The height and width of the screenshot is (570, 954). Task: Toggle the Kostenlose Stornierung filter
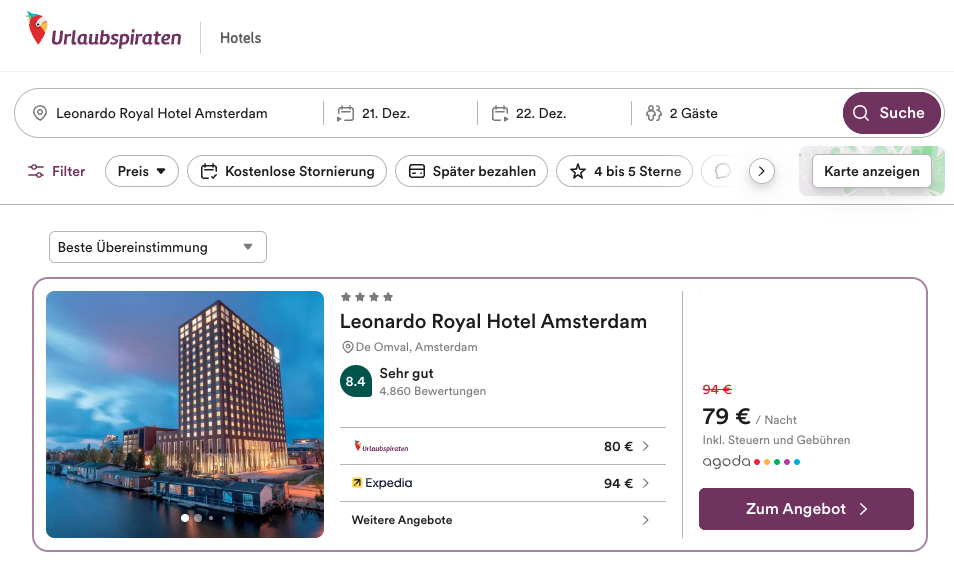click(287, 171)
